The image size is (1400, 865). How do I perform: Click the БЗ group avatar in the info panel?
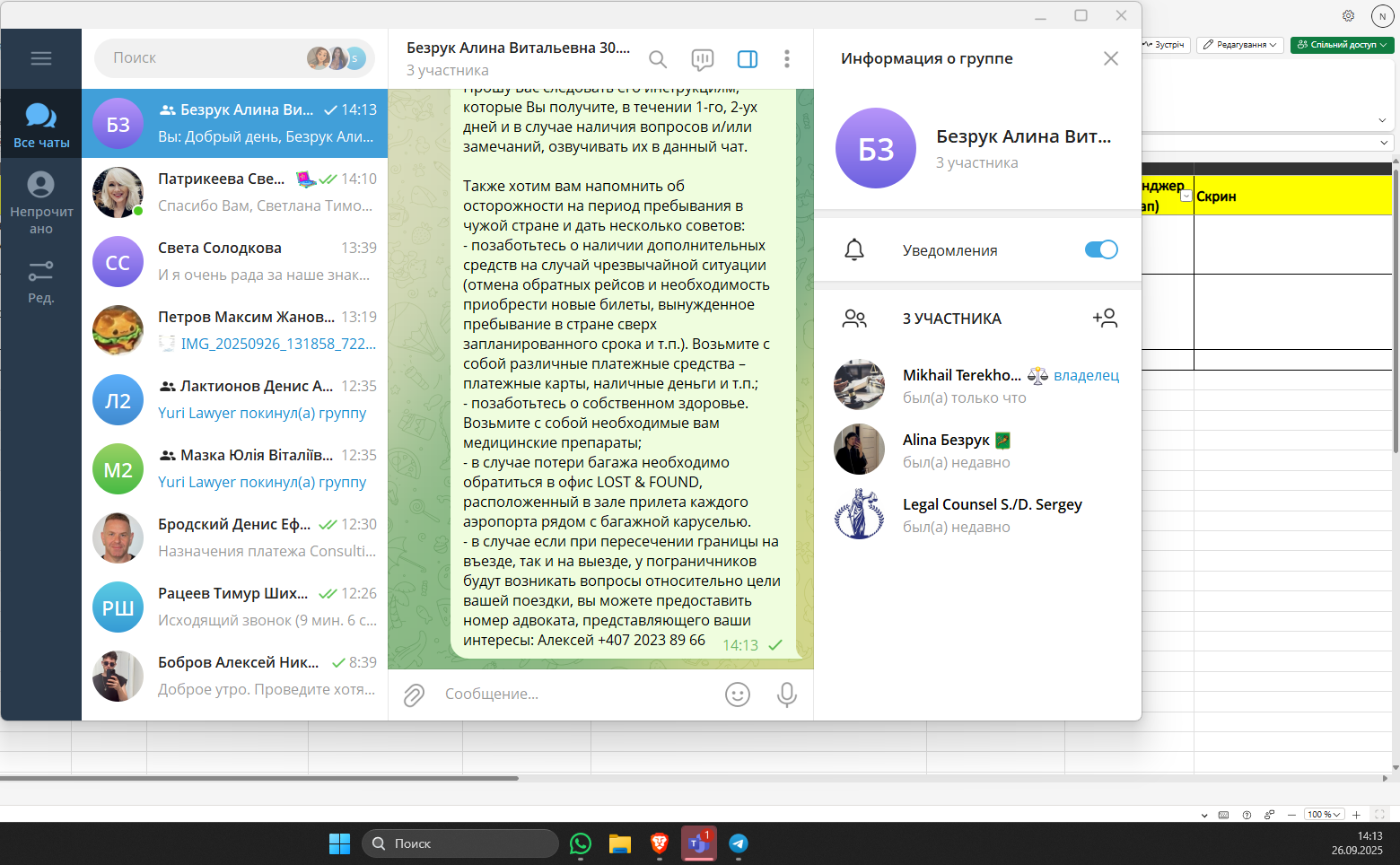coord(876,148)
